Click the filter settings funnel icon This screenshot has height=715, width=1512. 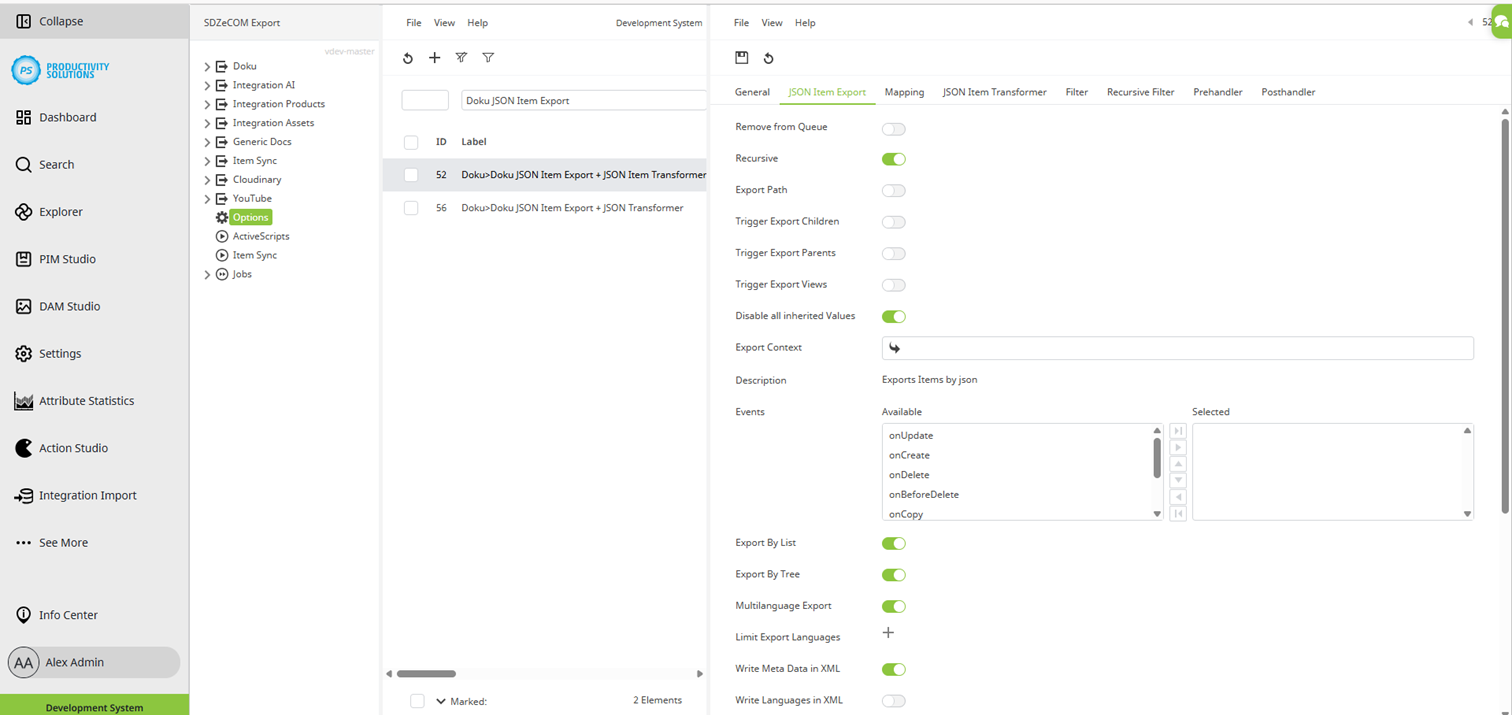(x=461, y=58)
